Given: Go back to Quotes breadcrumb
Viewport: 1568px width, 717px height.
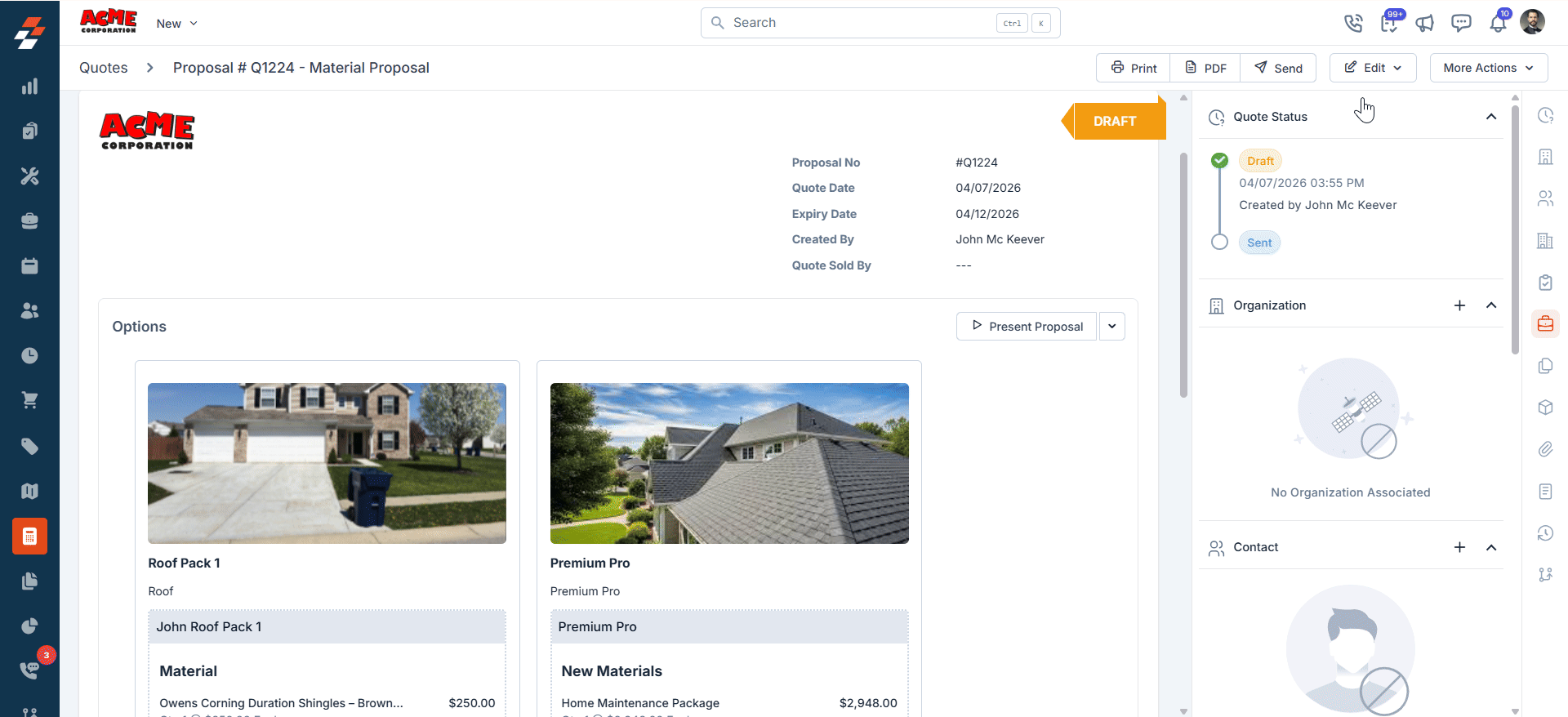Looking at the screenshot, I should [104, 68].
